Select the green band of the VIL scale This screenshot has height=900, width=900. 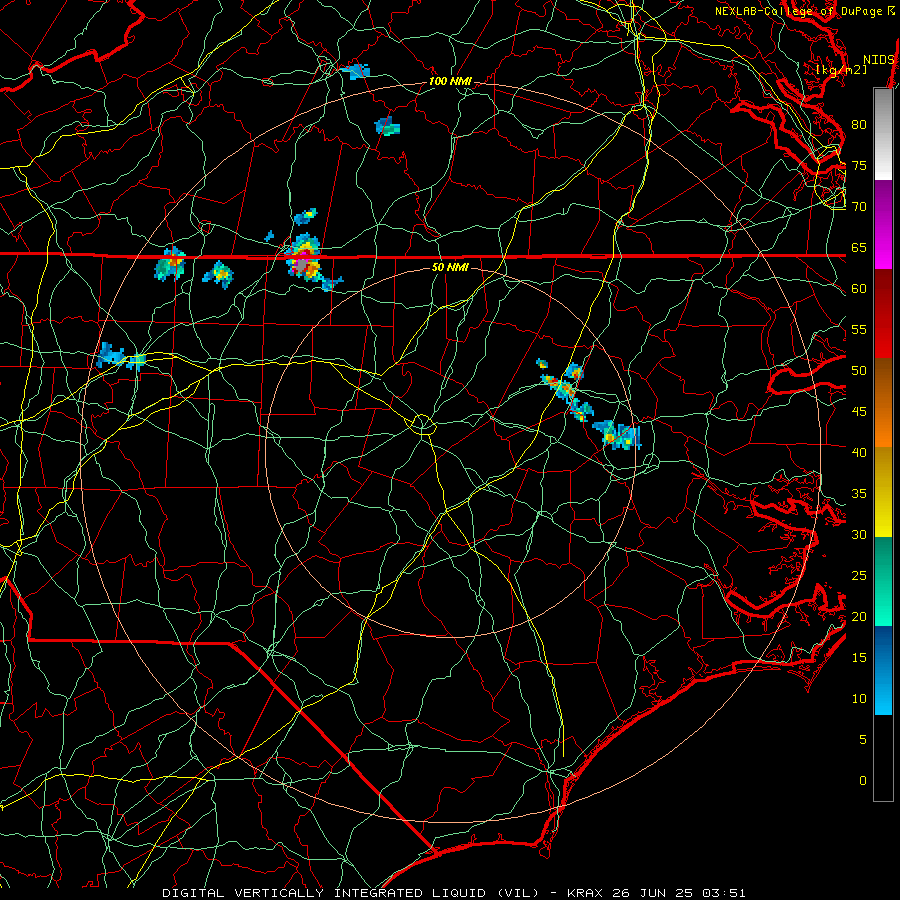(x=883, y=581)
